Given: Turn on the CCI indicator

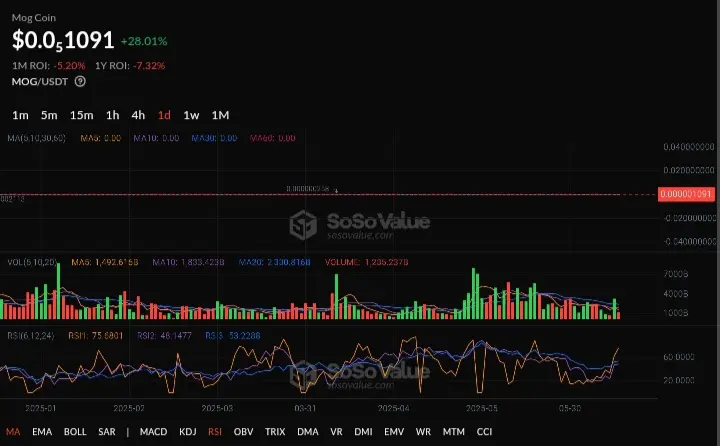Looking at the screenshot, I should (484, 432).
